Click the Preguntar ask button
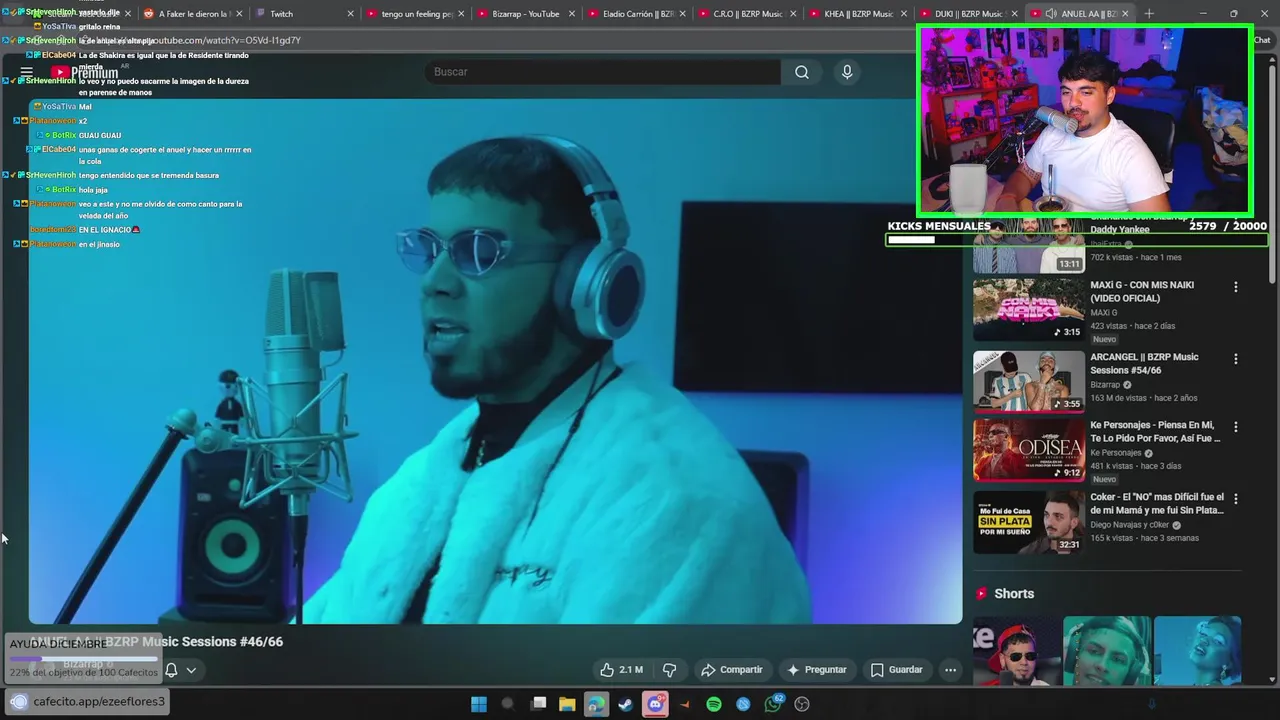 (817, 670)
